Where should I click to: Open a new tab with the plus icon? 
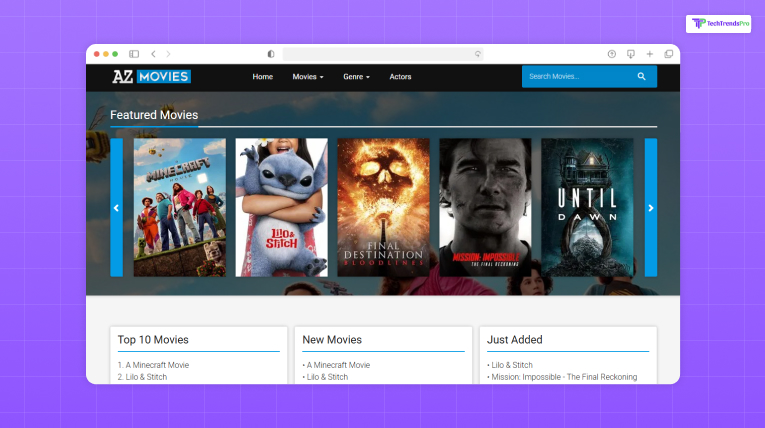(650, 54)
